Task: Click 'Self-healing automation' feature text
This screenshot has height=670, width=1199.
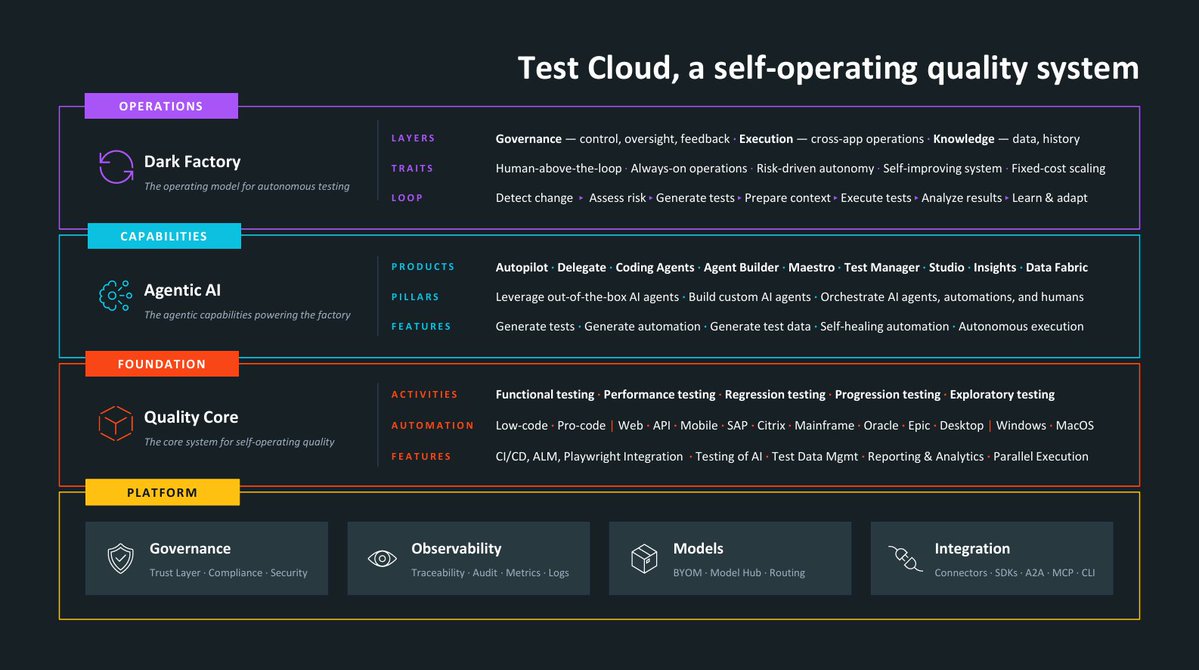Action: coord(884,327)
